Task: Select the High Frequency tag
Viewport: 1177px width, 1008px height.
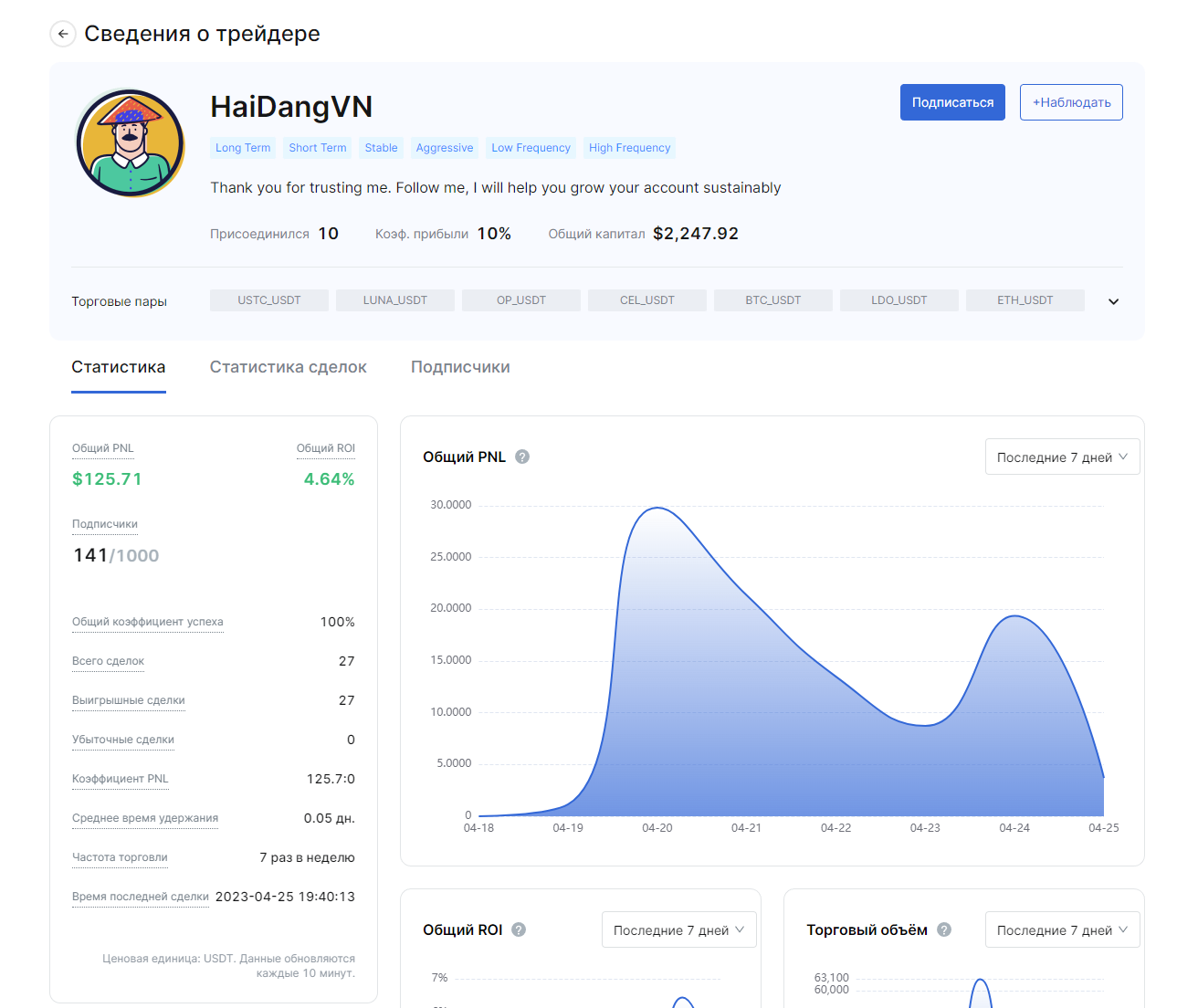Action: pyautogui.click(x=630, y=148)
